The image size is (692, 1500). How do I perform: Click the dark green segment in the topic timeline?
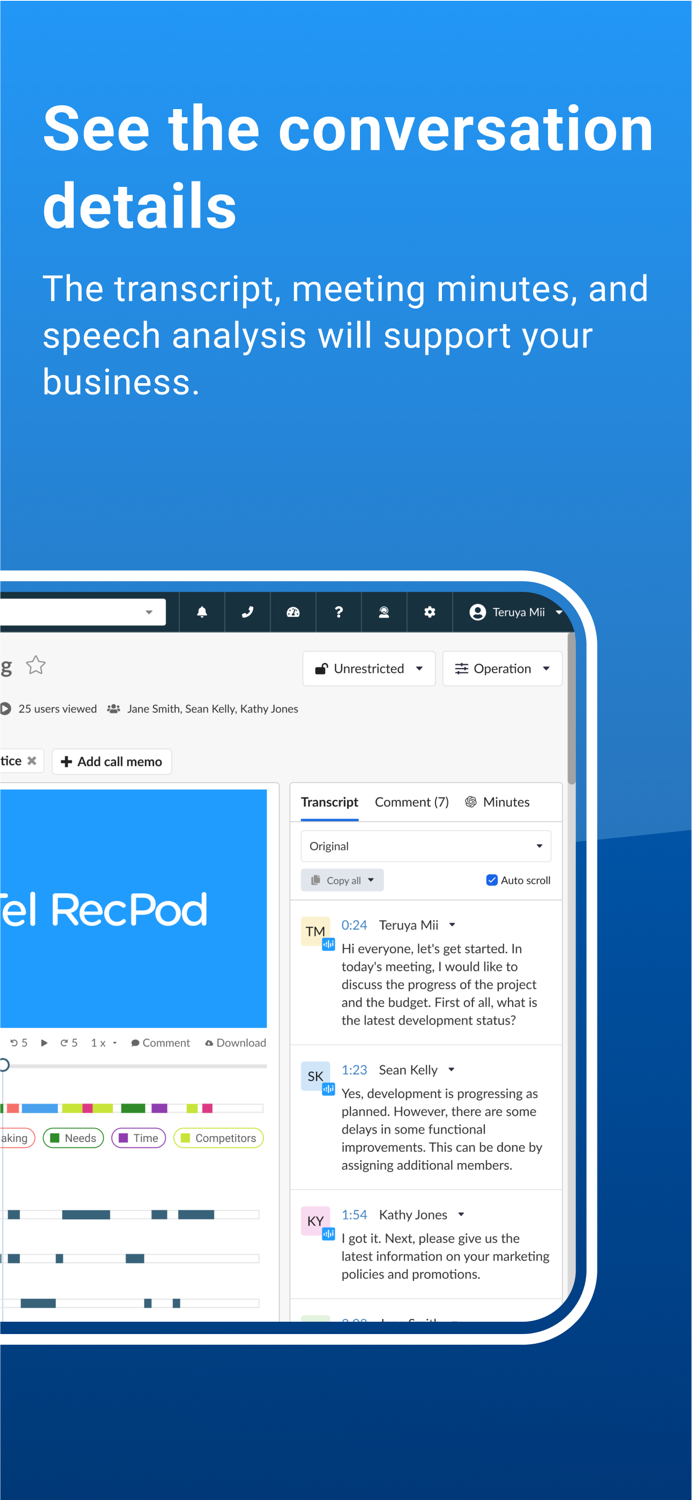pos(133,1108)
